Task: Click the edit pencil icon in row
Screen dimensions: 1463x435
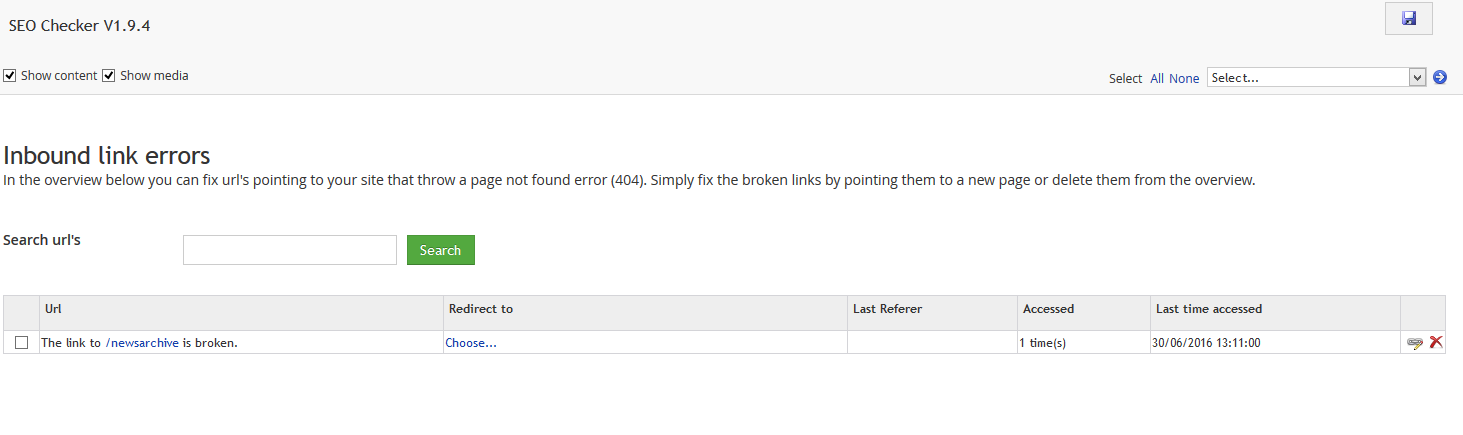Action: click(1415, 342)
